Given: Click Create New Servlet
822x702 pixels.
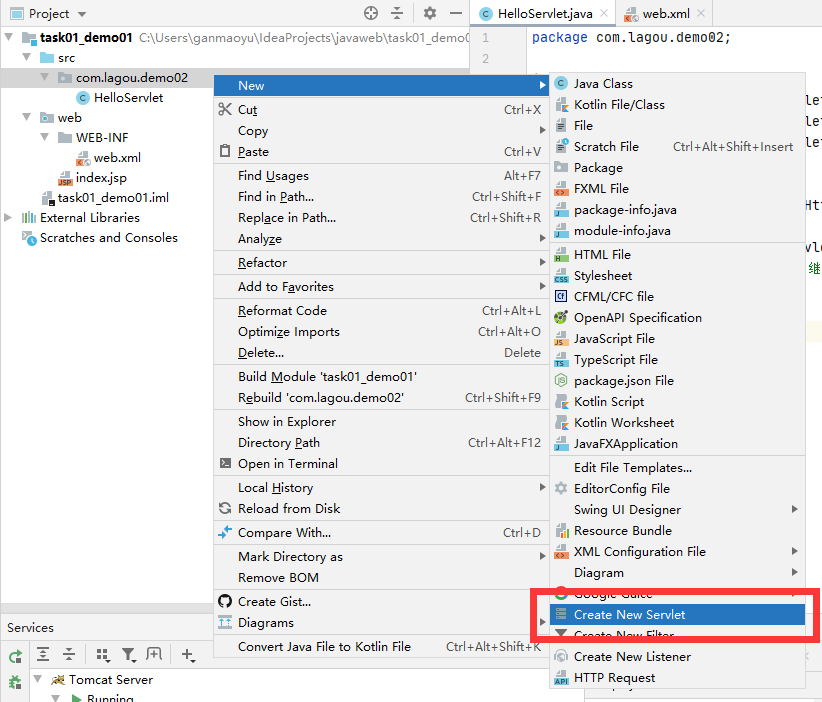Looking at the screenshot, I should [x=677, y=614].
